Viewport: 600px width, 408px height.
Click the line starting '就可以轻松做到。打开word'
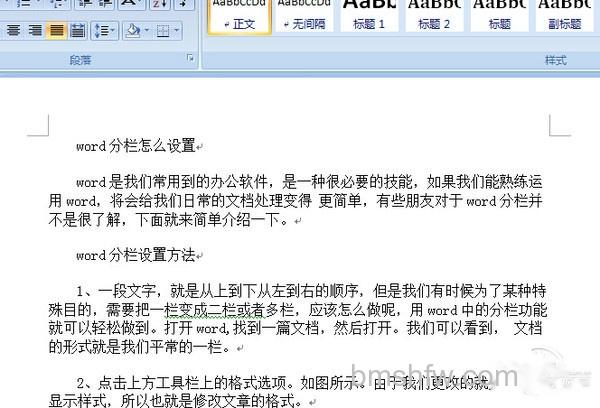pos(295,328)
